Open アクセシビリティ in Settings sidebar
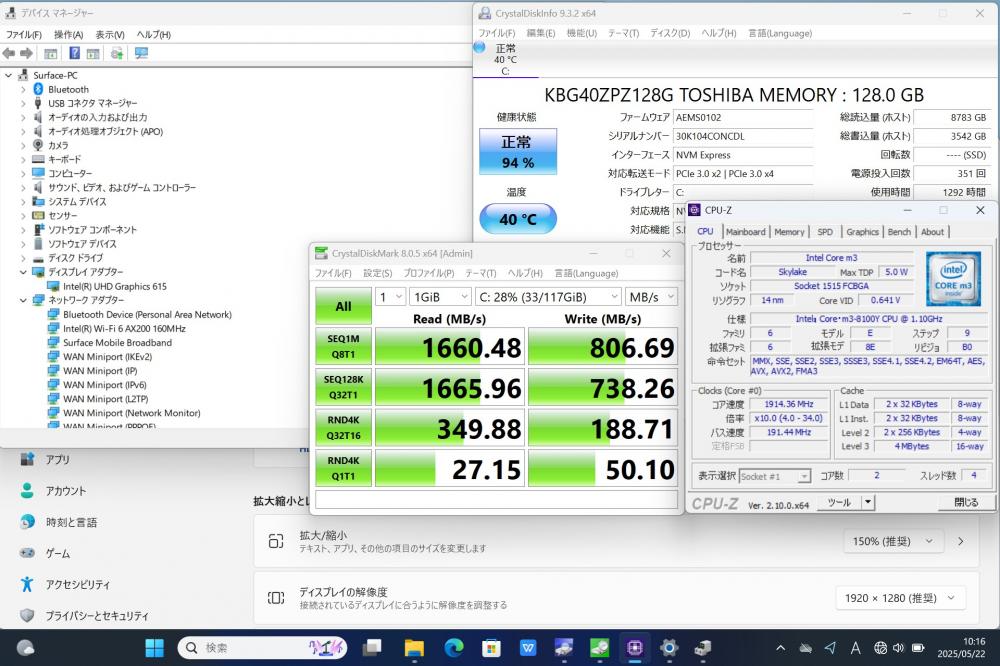Viewport: 1000px width, 666px height. tap(77, 584)
